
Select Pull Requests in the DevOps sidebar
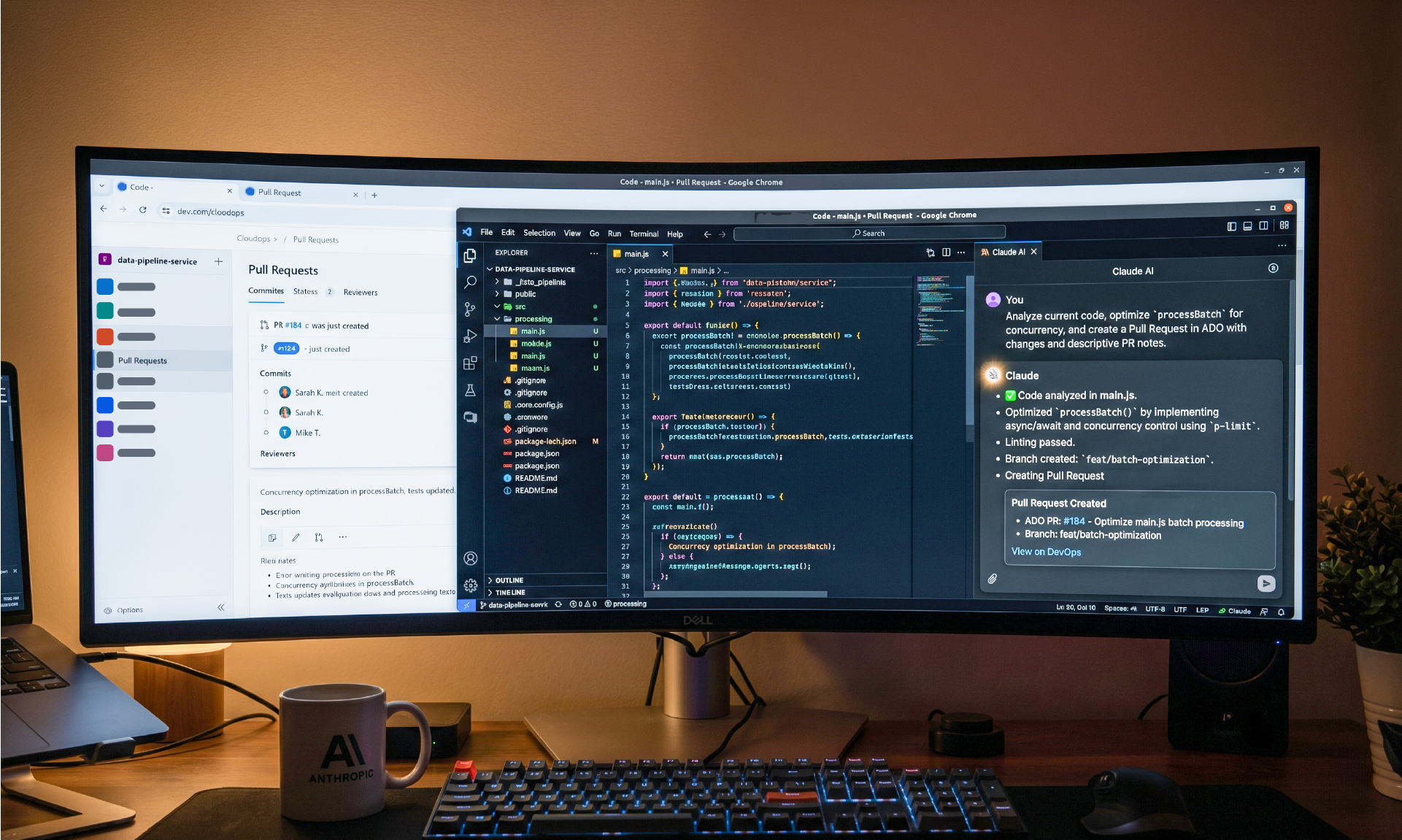pos(163,361)
